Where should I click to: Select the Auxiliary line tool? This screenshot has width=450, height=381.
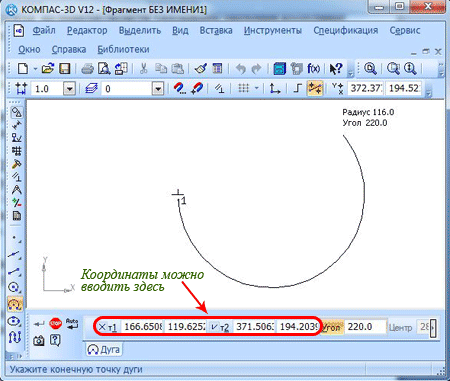point(15,255)
